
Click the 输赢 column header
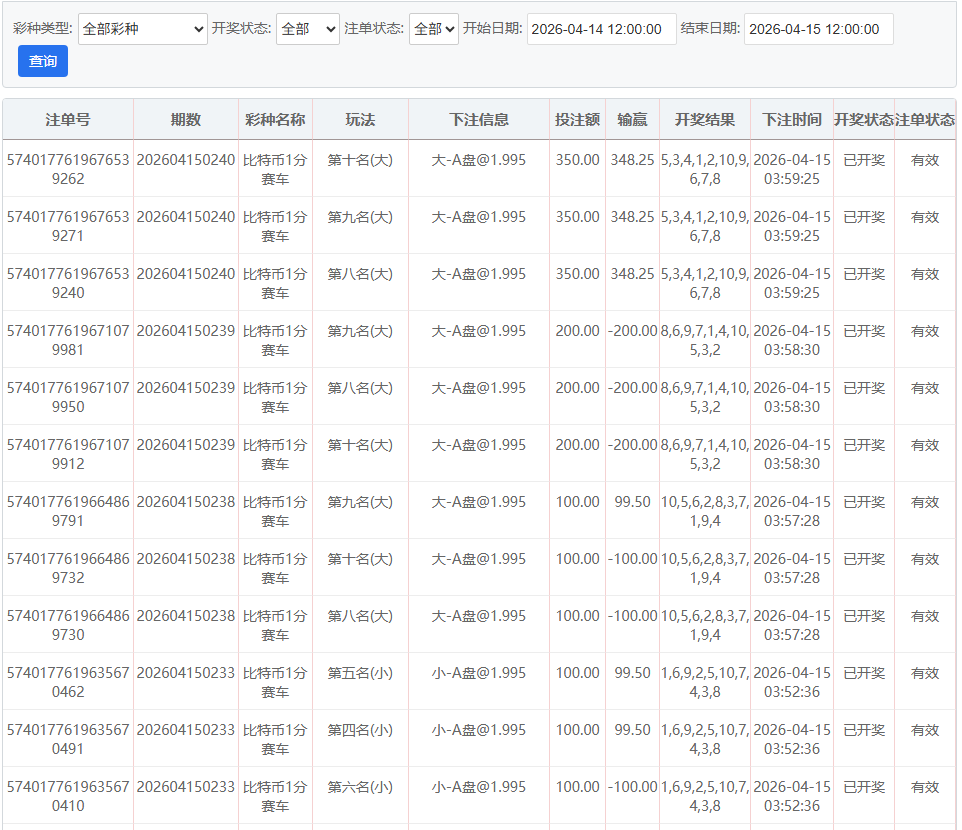[632, 119]
